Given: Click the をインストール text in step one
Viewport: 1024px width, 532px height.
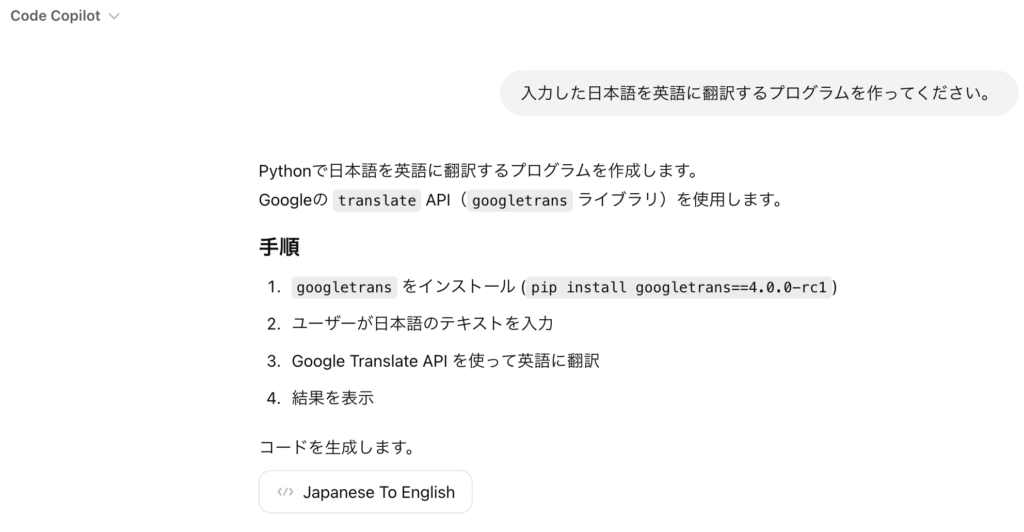Looking at the screenshot, I should point(458,287).
